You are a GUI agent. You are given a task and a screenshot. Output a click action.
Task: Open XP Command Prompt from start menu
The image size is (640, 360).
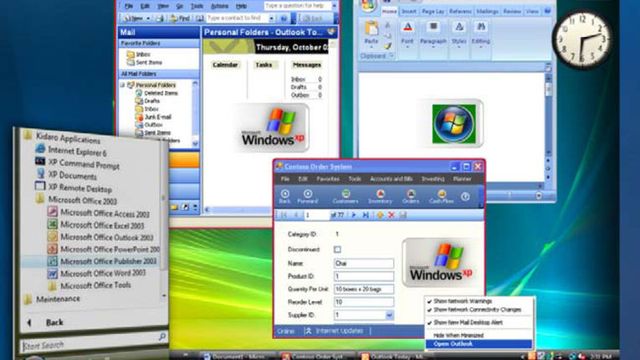click(78, 164)
